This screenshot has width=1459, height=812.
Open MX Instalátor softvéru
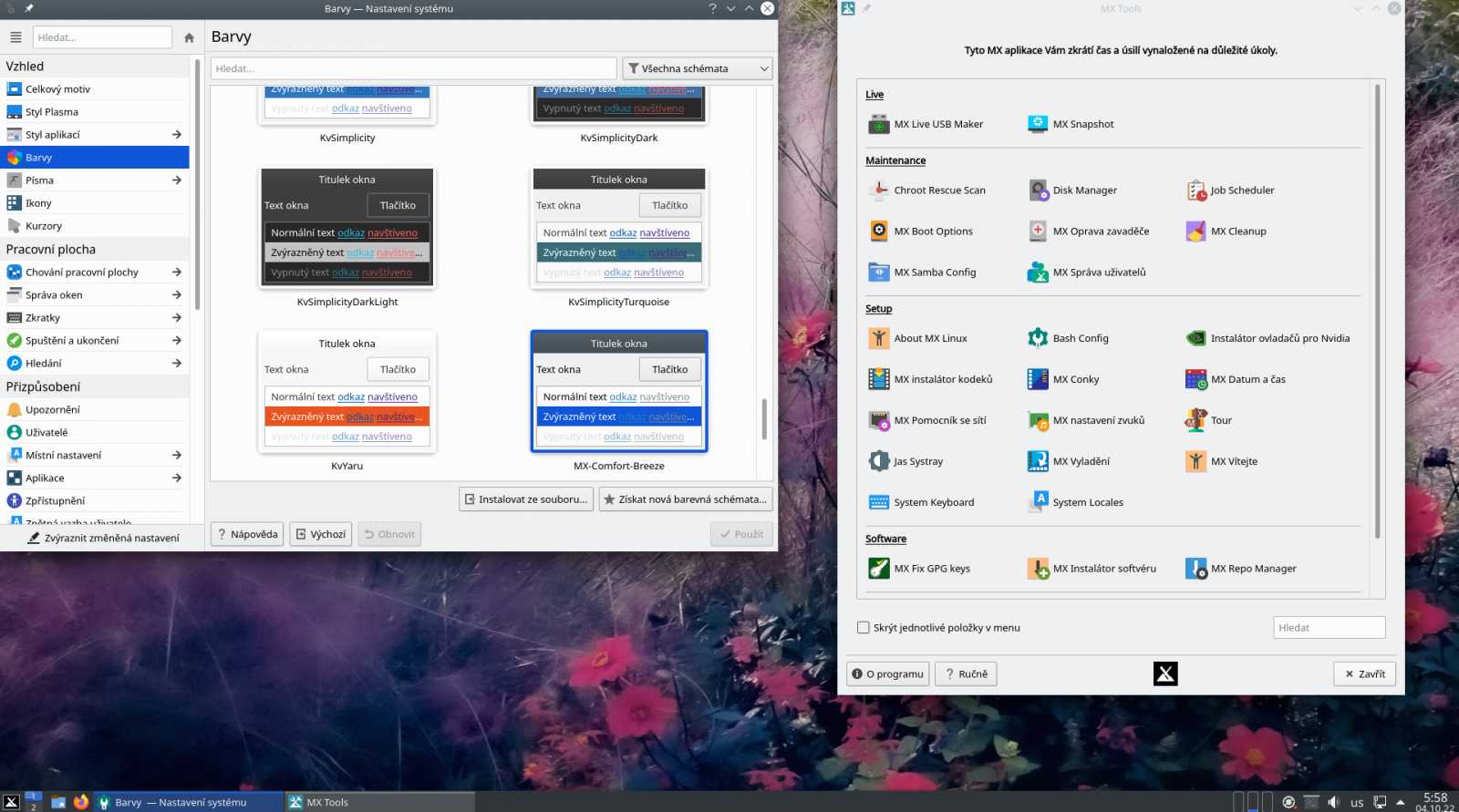1092,569
